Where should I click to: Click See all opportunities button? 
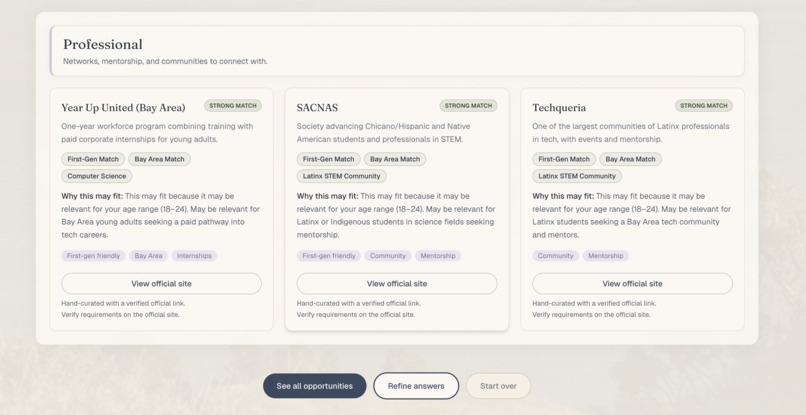[315, 386]
